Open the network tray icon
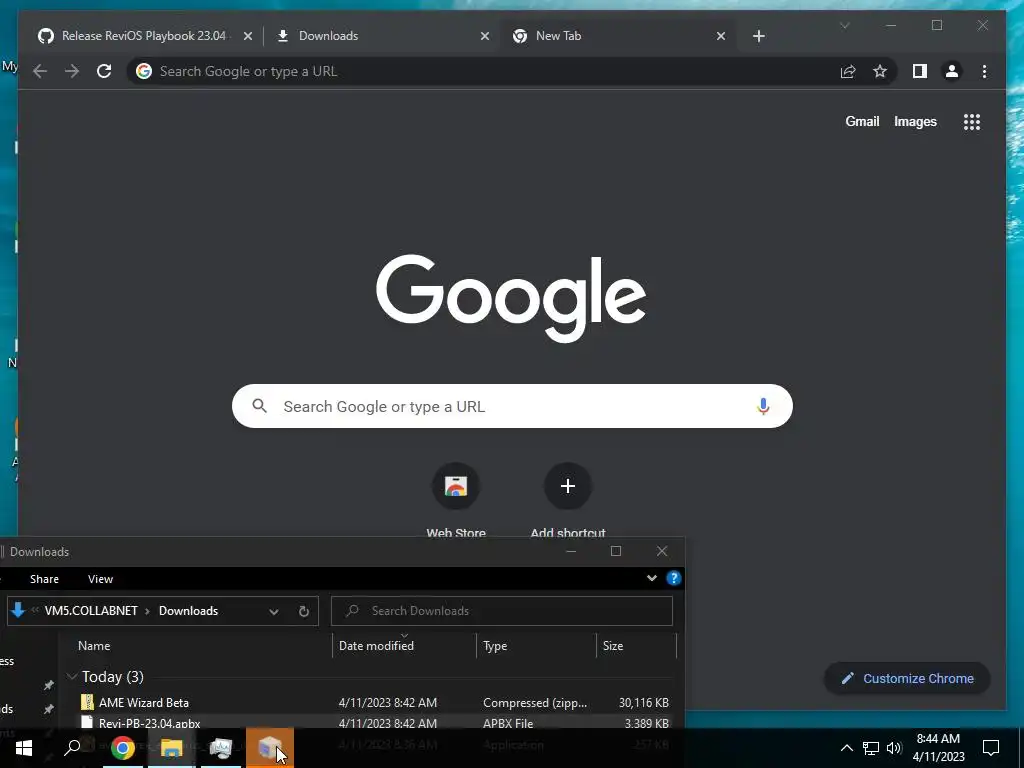The width and height of the screenshot is (1024, 768). point(871,748)
